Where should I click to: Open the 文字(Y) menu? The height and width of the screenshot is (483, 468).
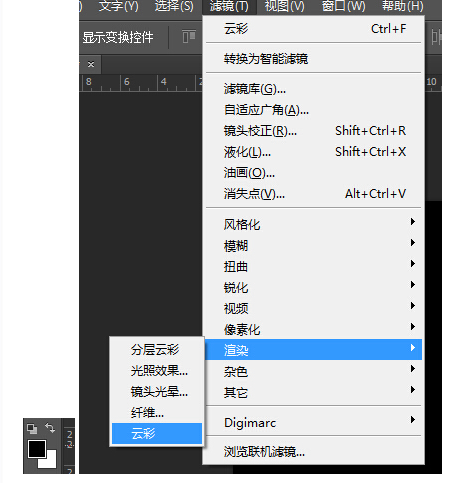[x=118, y=6]
